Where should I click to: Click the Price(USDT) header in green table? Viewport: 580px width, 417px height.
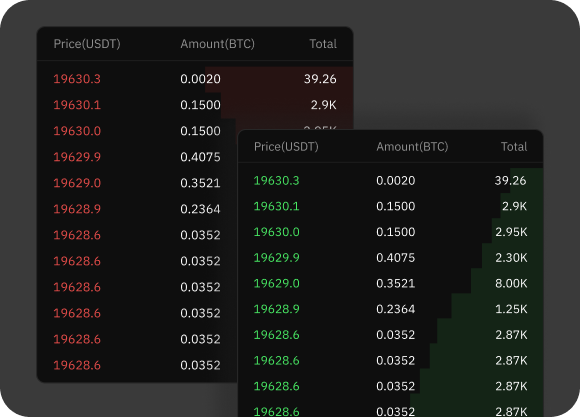[286, 147]
